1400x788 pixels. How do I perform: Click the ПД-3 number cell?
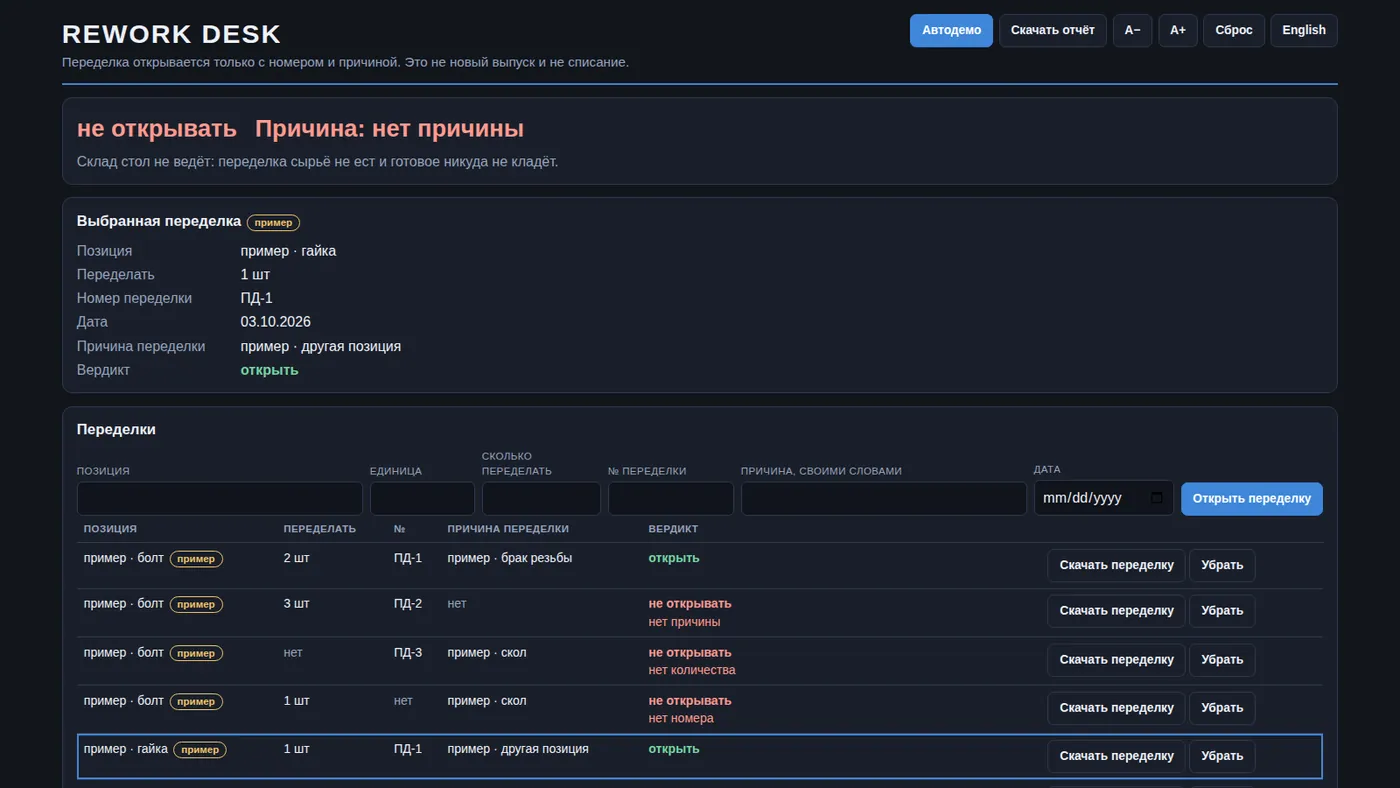(408, 653)
